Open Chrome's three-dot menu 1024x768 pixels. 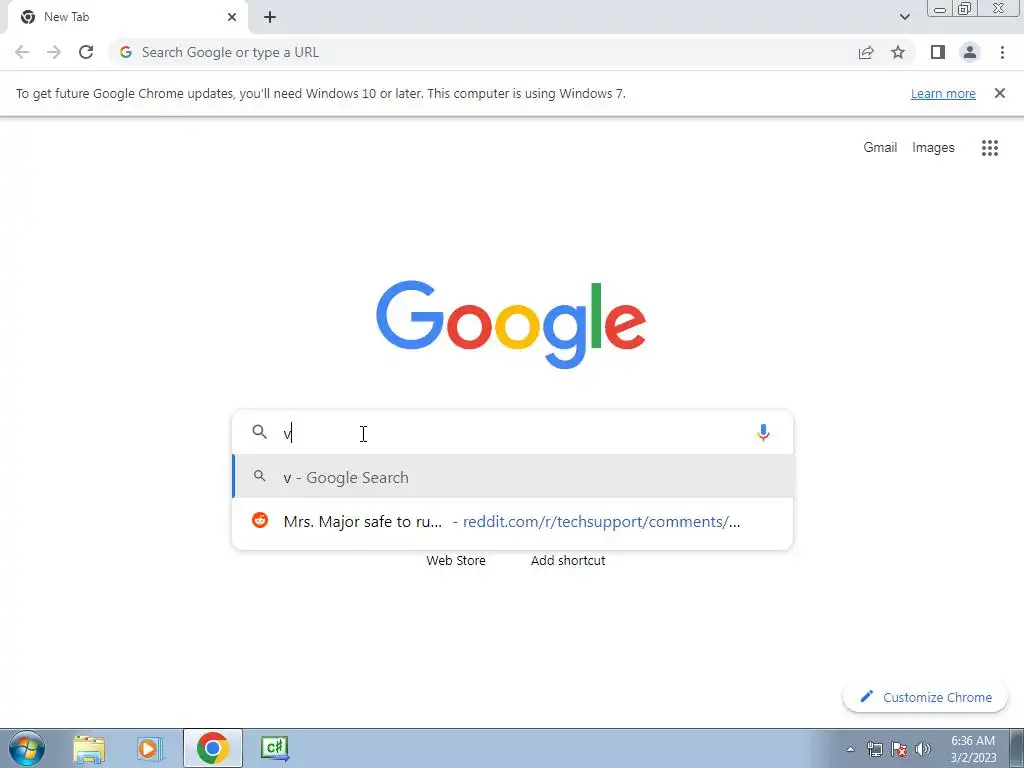pyautogui.click(x=1002, y=52)
